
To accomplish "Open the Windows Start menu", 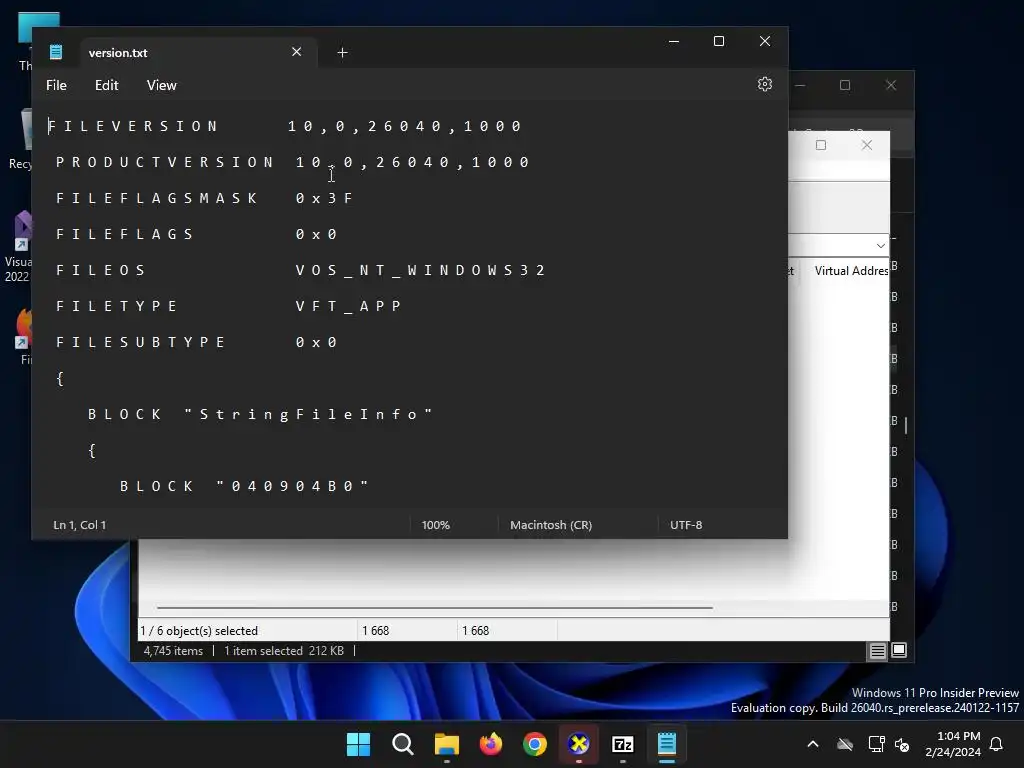I will pos(359,744).
